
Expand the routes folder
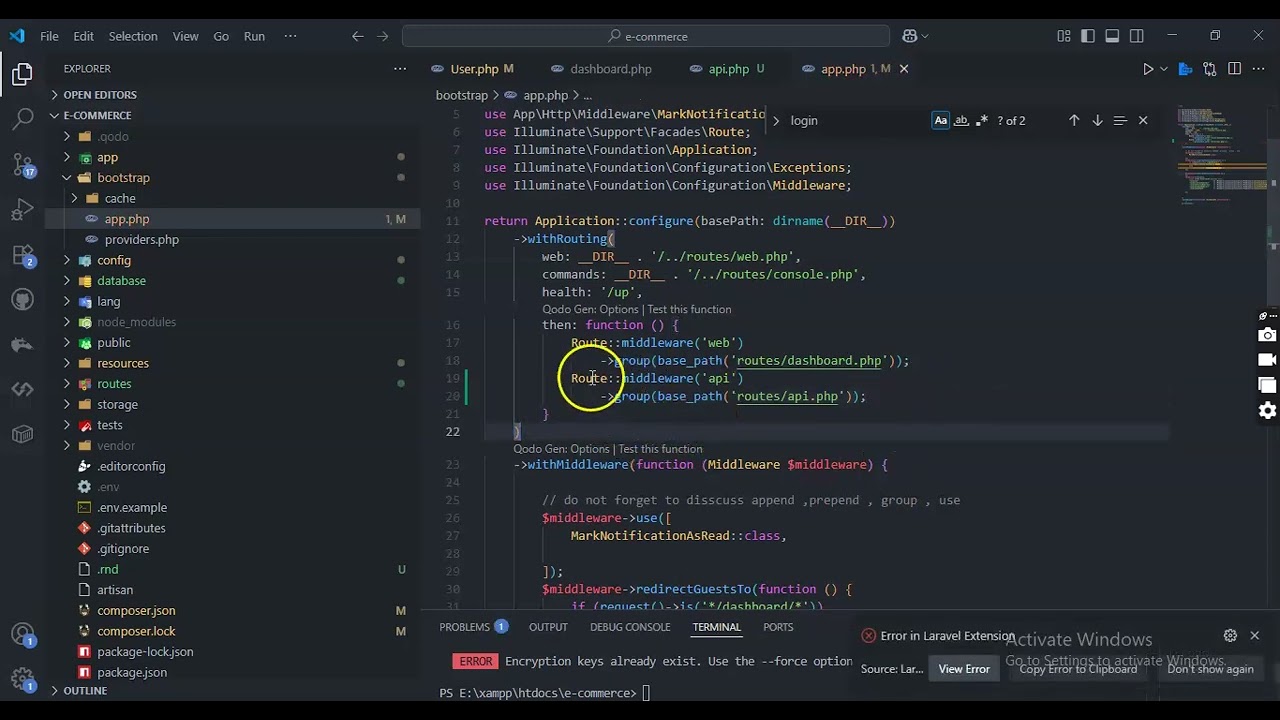[67, 384]
